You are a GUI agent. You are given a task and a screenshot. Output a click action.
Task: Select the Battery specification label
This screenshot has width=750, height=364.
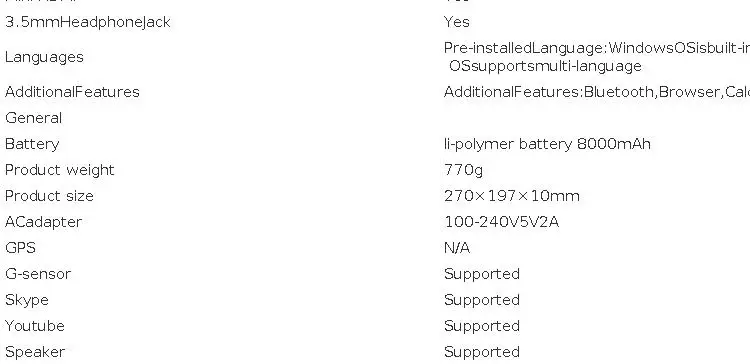click(x=32, y=144)
